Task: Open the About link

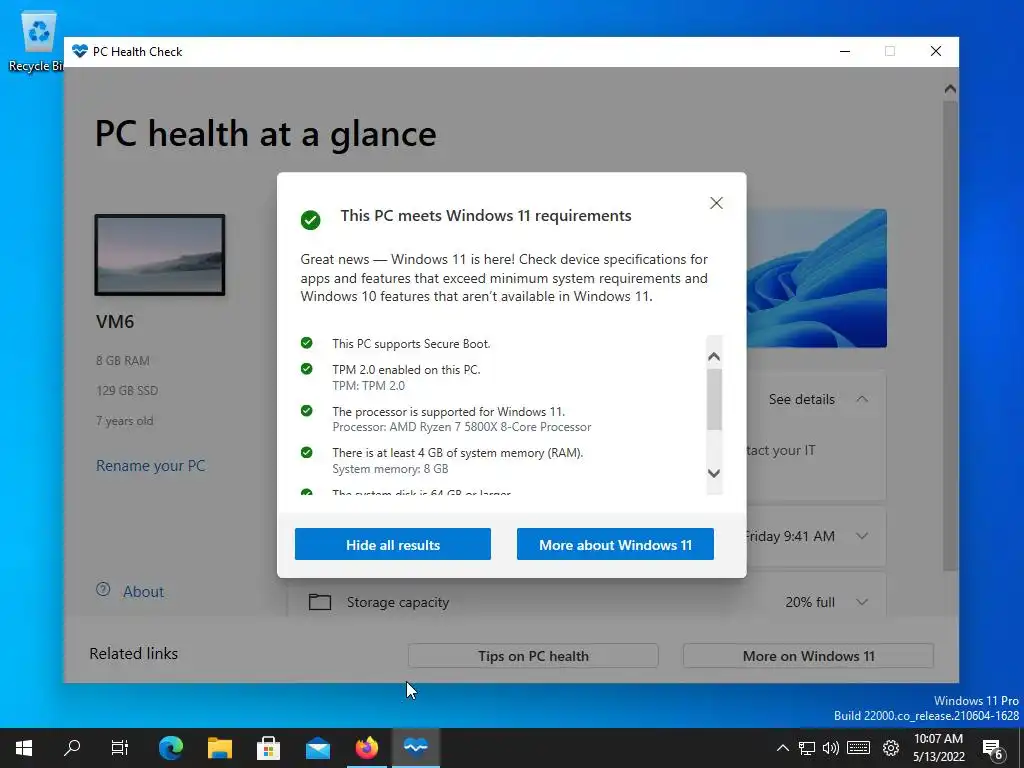Action: [x=144, y=592]
